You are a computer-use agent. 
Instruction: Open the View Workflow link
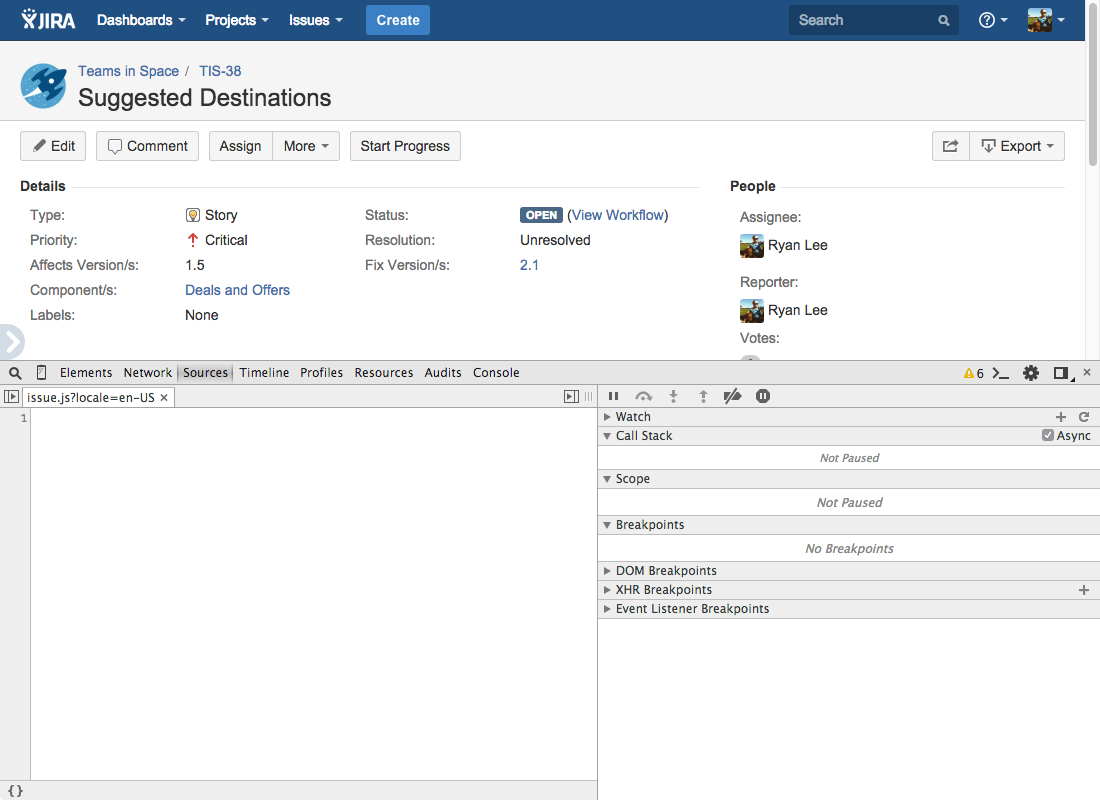coord(617,215)
